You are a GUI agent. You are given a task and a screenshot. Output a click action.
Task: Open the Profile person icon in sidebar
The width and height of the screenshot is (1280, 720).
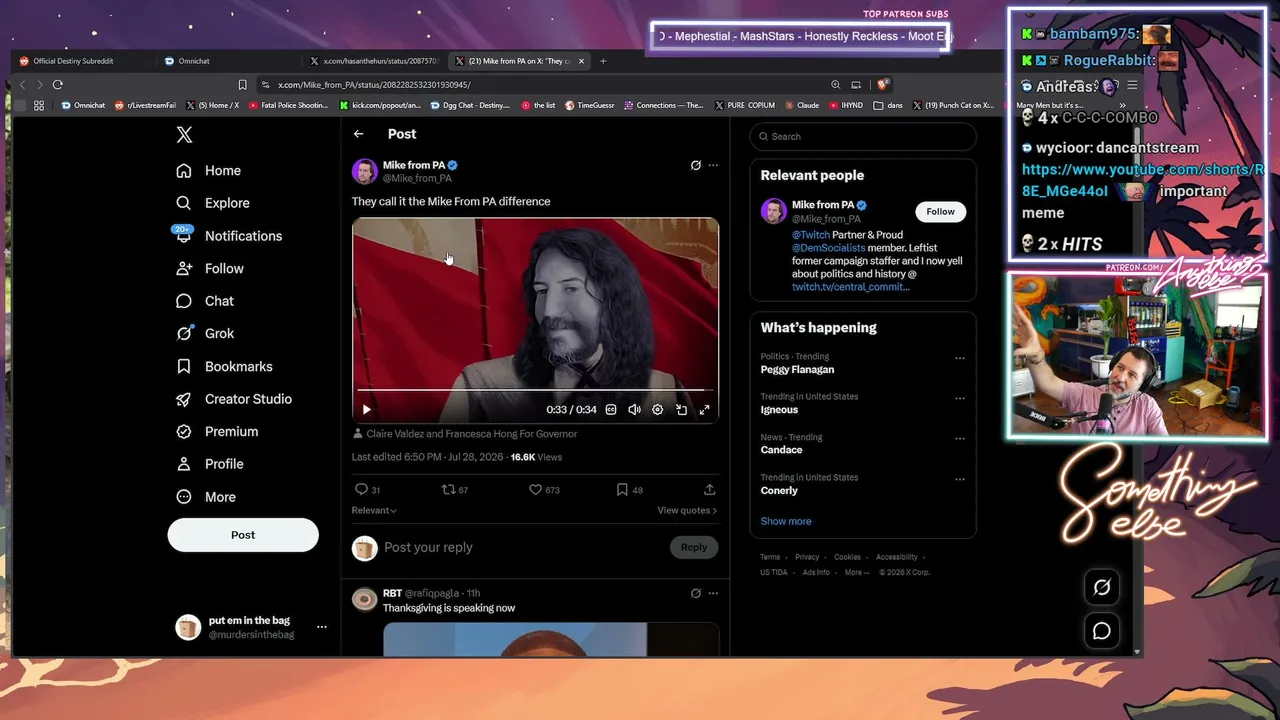184,464
